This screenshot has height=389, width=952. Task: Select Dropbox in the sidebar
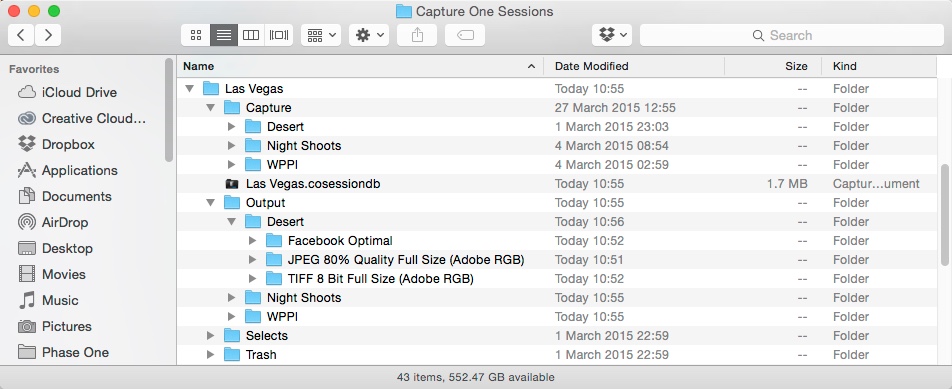click(56, 144)
